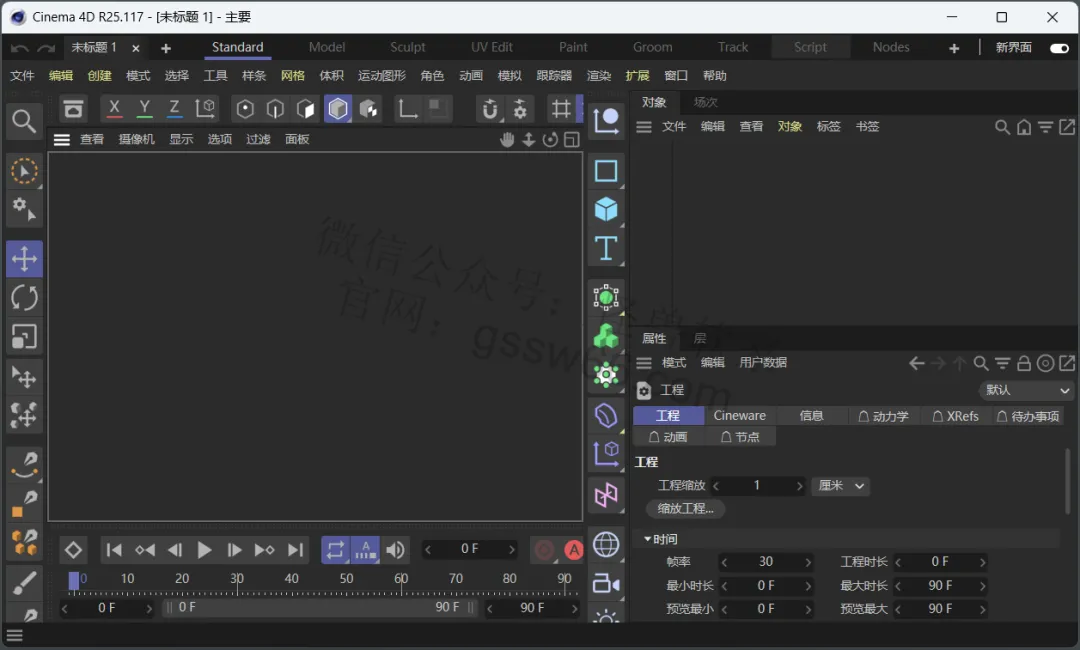Image resolution: width=1080 pixels, height=650 pixels.
Task: Switch to the UV Edit layout
Action: [492, 47]
